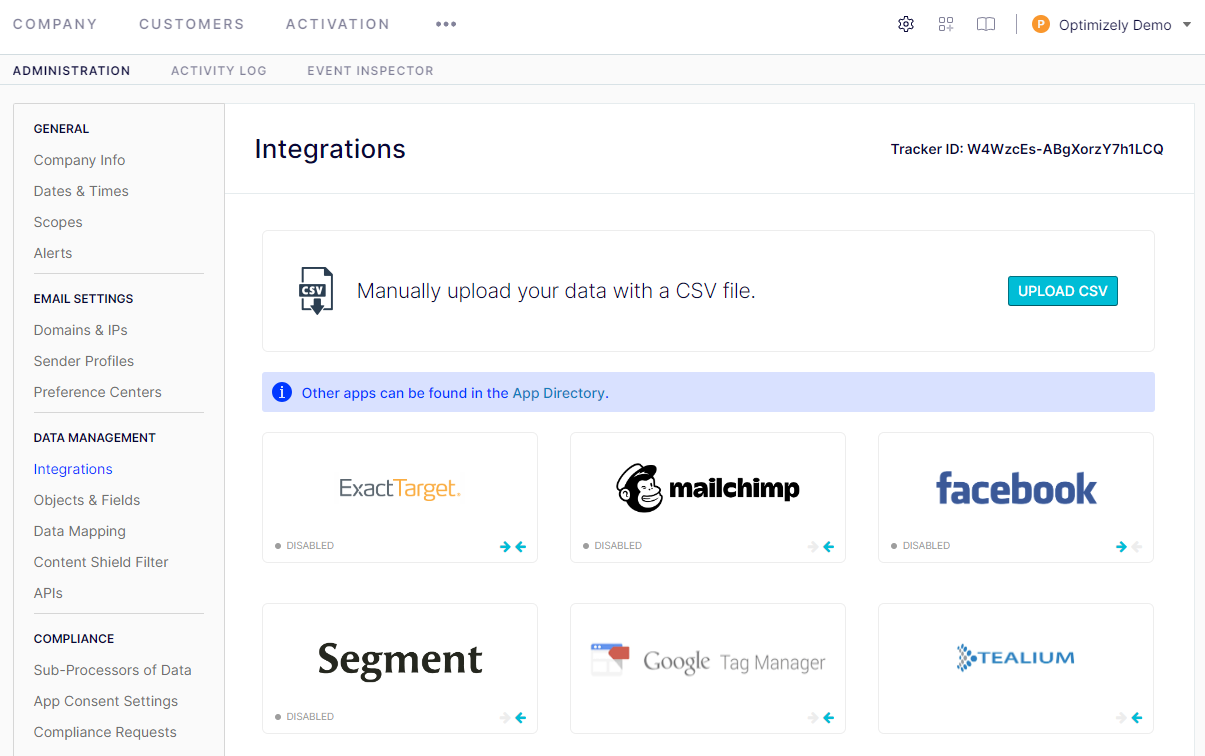This screenshot has width=1205, height=756.
Task: Open Content Shield Filter
Action: coord(101,562)
